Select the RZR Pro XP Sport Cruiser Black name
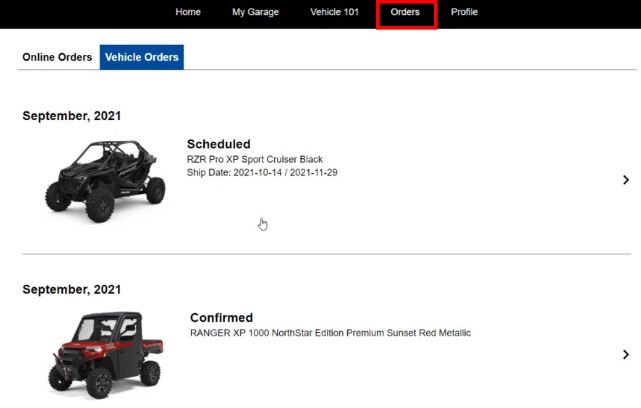The height and width of the screenshot is (408, 641). coord(254,159)
